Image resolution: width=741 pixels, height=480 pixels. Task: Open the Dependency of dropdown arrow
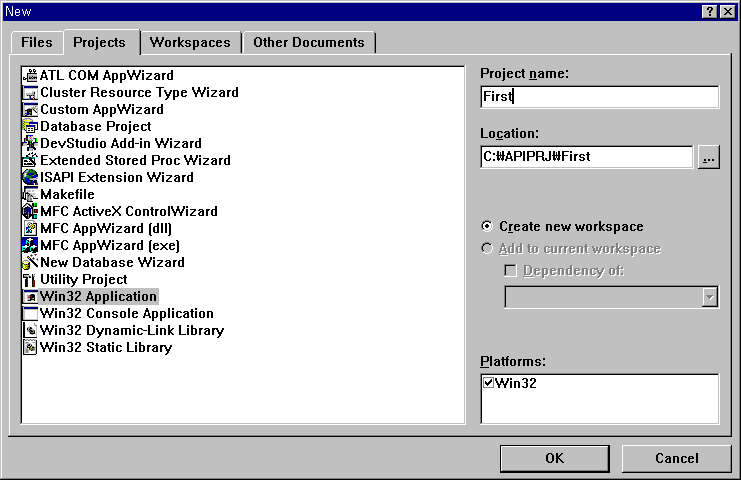(709, 297)
